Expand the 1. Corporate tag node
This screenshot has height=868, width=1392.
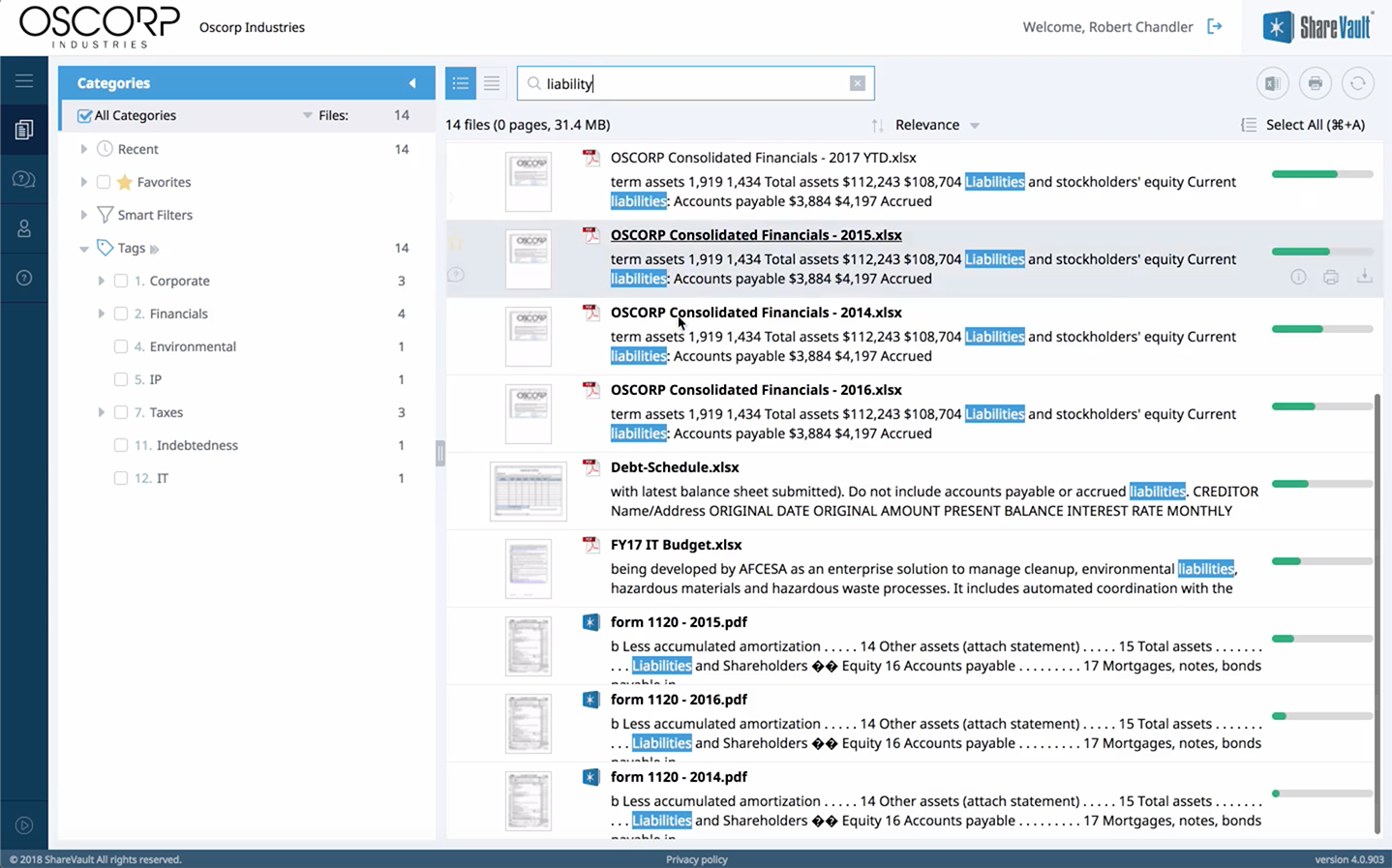101,281
